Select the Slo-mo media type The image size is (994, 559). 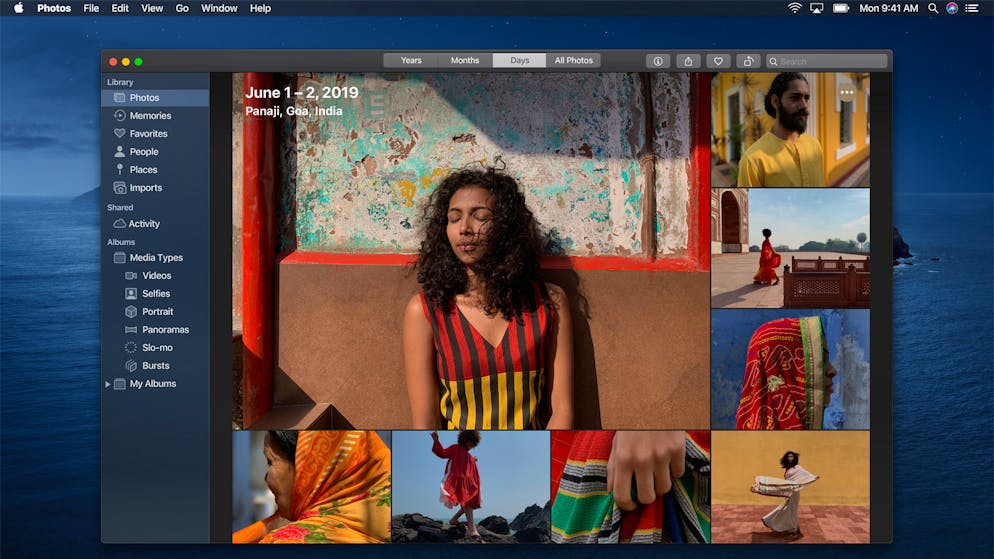click(x=157, y=348)
